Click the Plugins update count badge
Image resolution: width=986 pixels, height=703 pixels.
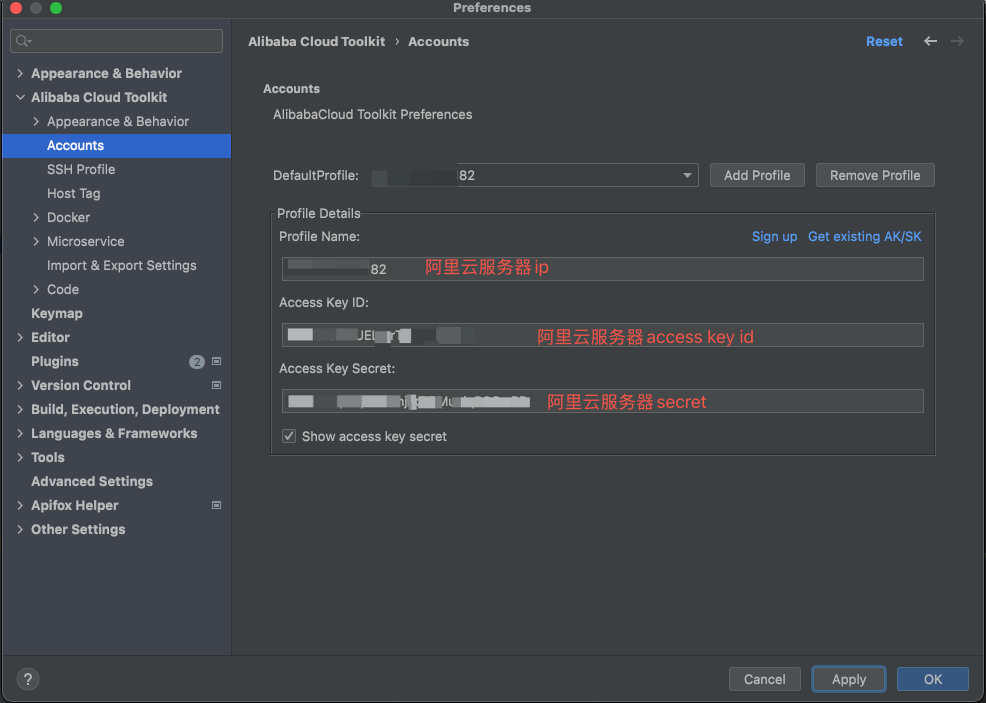[197, 362]
